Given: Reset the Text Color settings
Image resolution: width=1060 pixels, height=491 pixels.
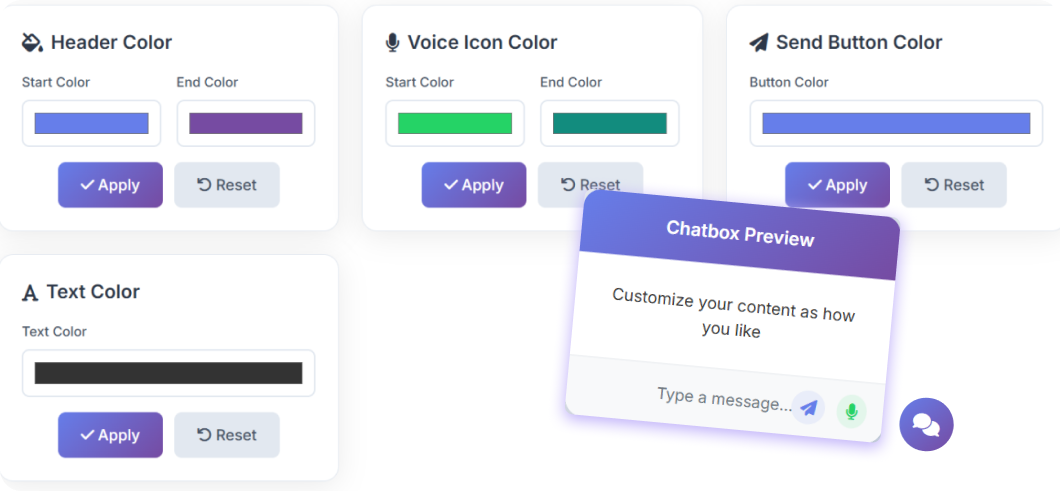Looking at the screenshot, I should (227, 435).
